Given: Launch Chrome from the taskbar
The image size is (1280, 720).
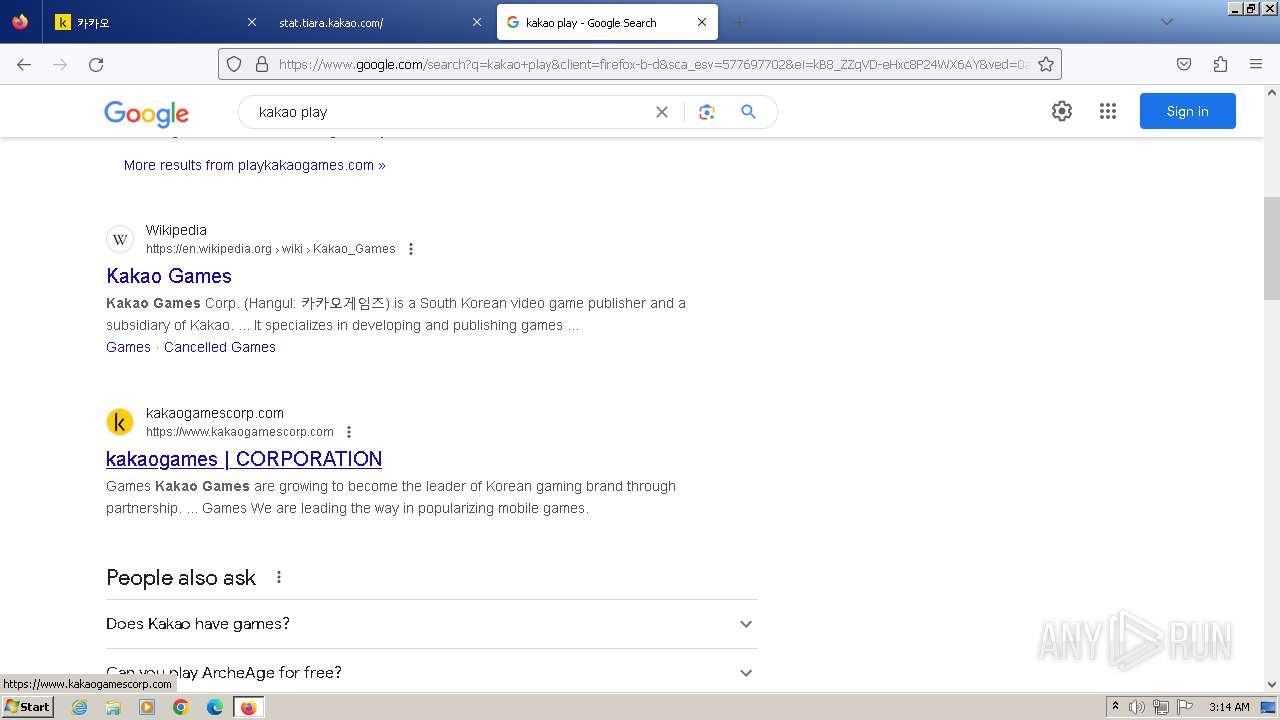Looking at the screenshot, I should click(181, 707).
